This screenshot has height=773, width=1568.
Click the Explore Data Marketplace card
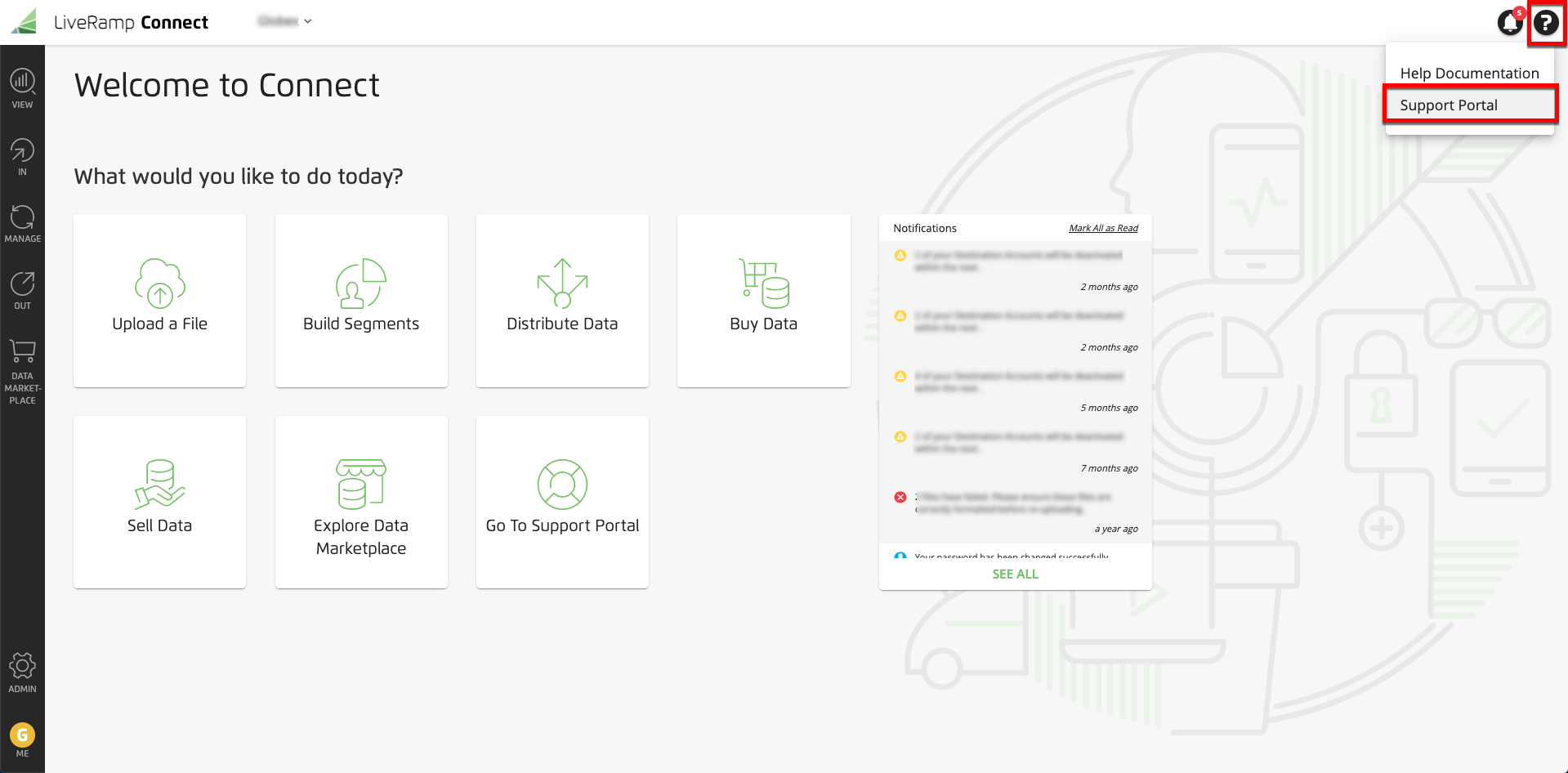pos(361,503)
